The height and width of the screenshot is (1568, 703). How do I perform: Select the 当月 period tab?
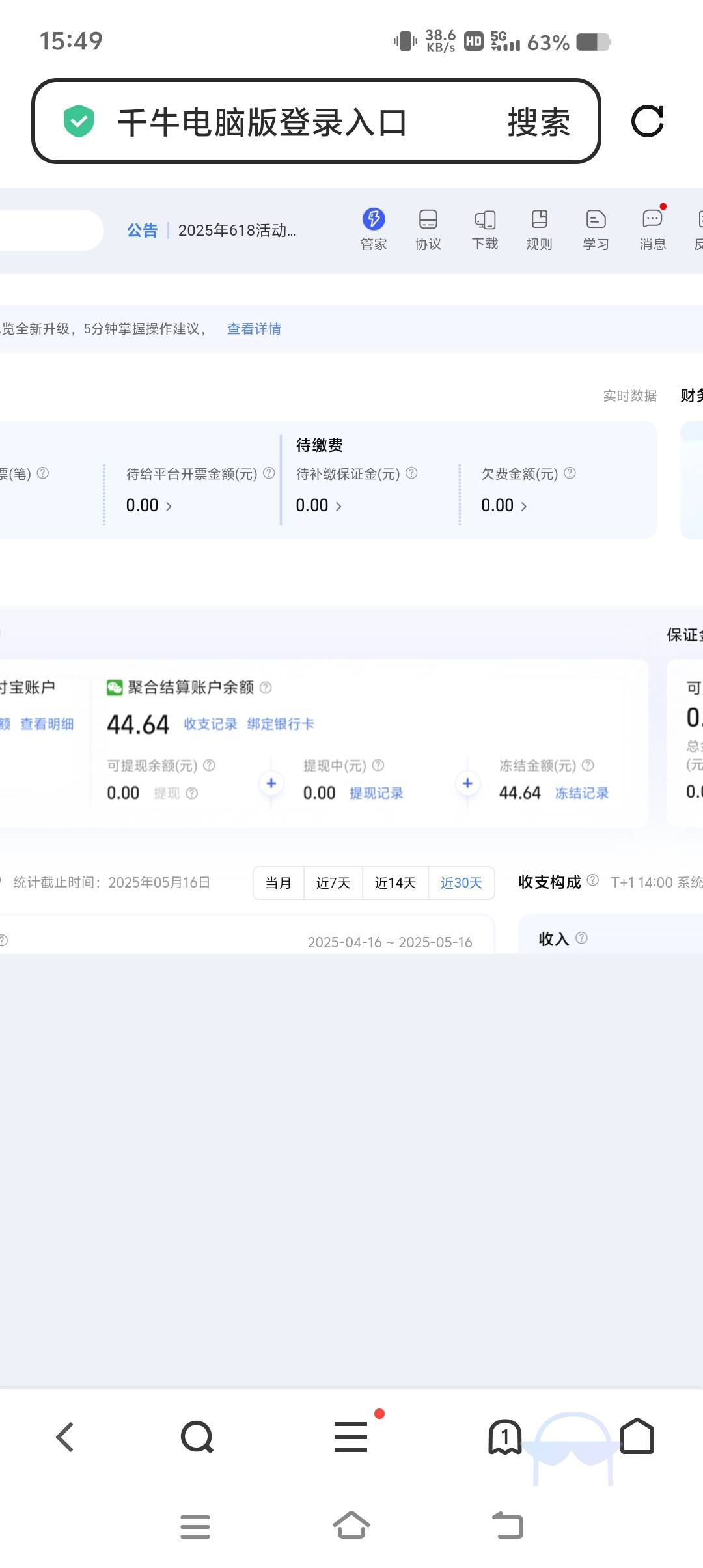coord(279,883)
